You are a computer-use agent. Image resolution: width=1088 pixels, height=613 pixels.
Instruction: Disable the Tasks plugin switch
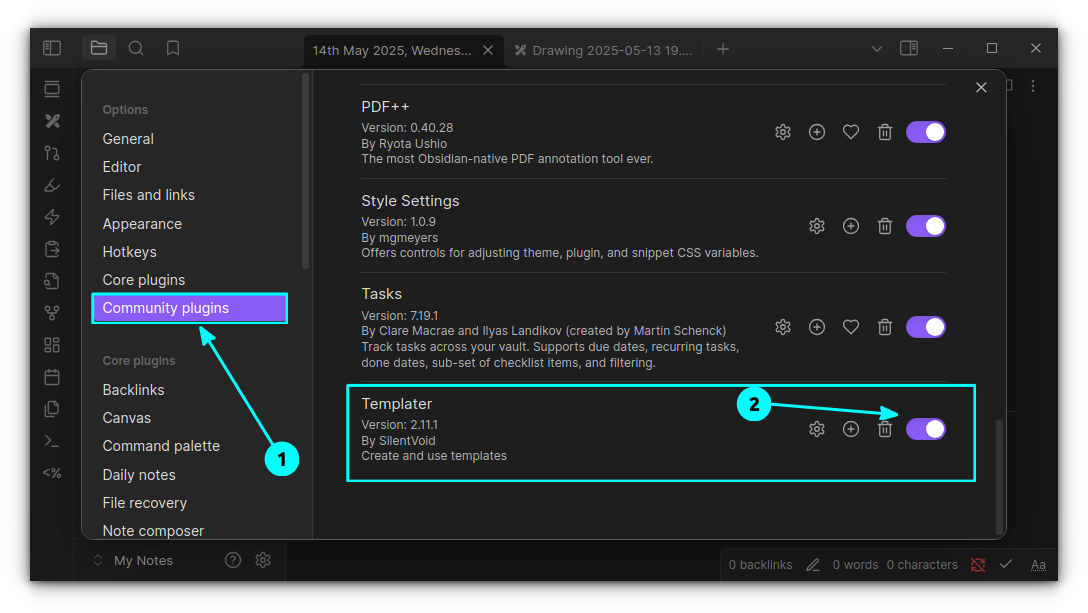[925, 327]
